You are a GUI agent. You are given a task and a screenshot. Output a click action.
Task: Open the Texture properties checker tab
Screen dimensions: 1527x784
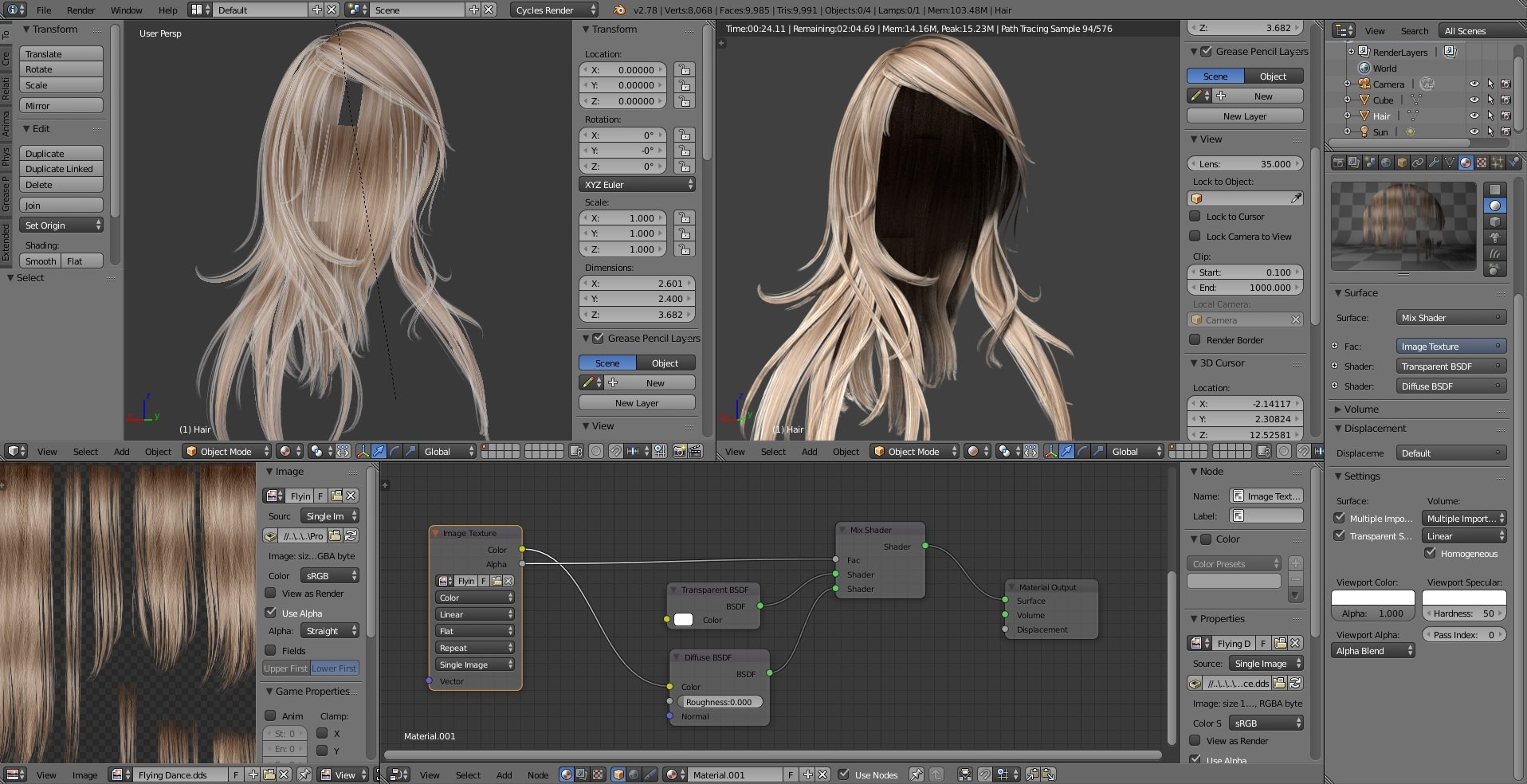tap(1482, 163)
